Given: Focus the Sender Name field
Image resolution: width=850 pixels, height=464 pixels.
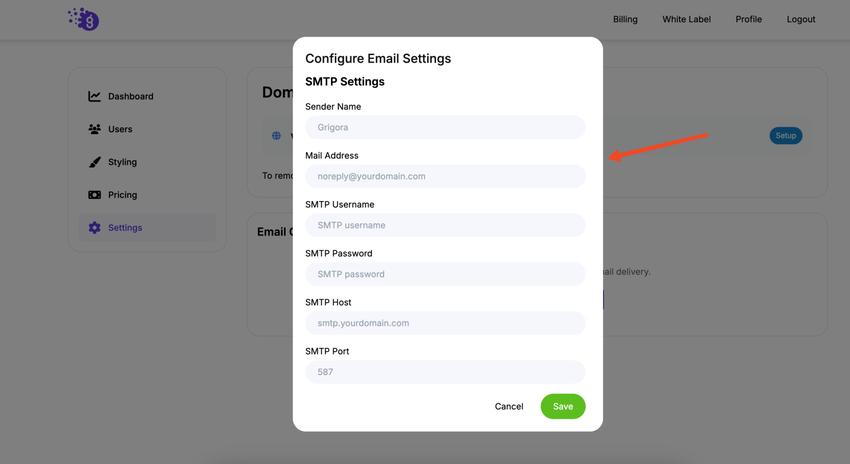Looking at the screenshot, I should click(445, 127).
